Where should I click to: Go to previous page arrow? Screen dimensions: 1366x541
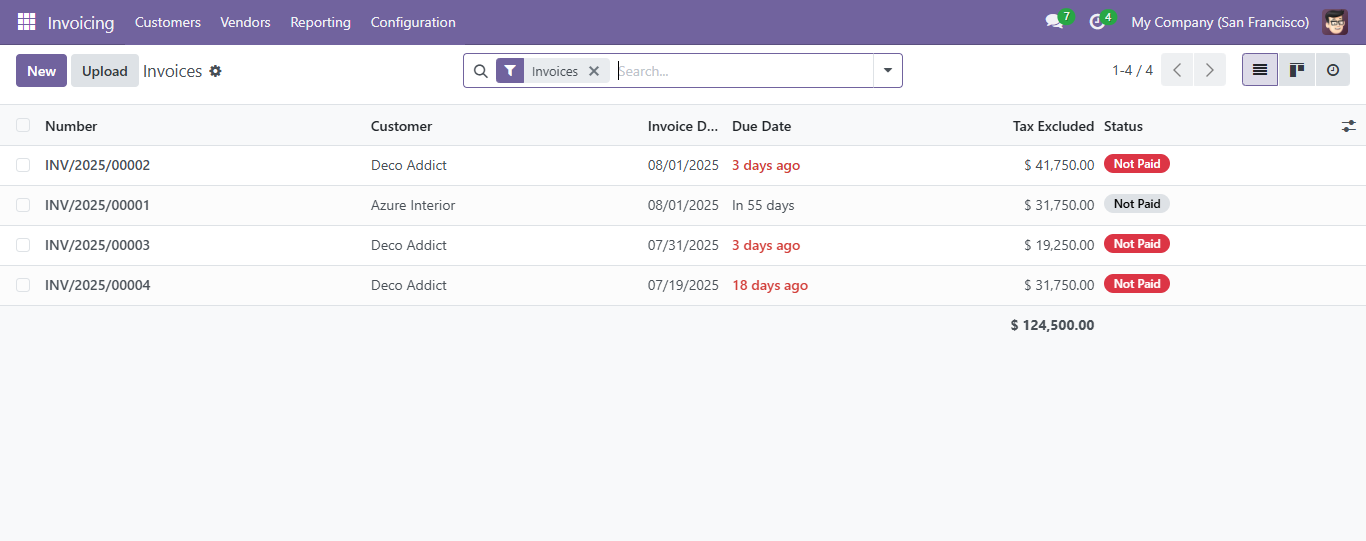[1177, 70]
